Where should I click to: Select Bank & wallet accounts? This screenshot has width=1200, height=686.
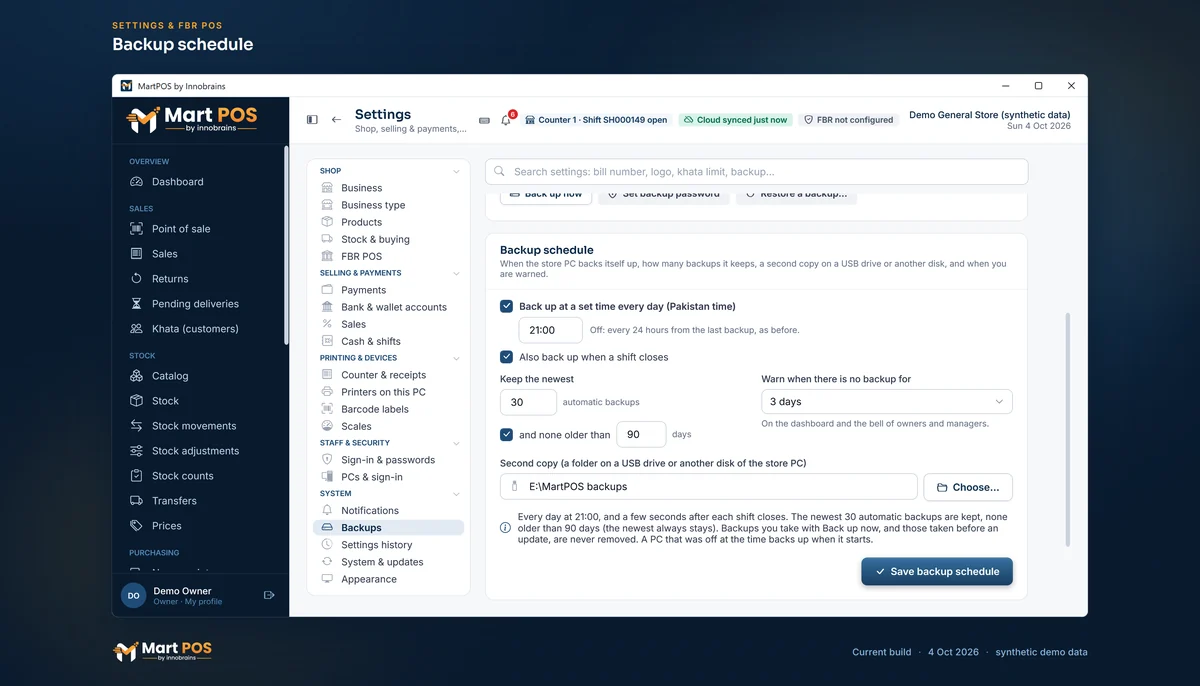pos(388,307)
